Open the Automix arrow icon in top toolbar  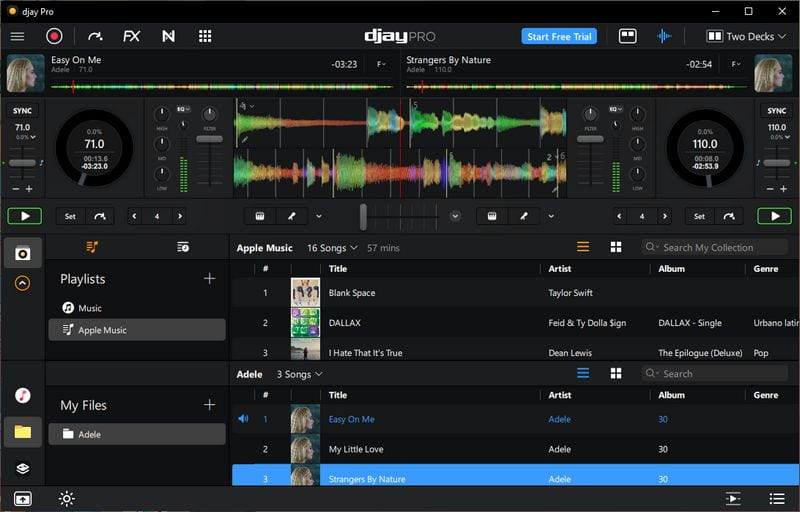click(x=95, y=36)
